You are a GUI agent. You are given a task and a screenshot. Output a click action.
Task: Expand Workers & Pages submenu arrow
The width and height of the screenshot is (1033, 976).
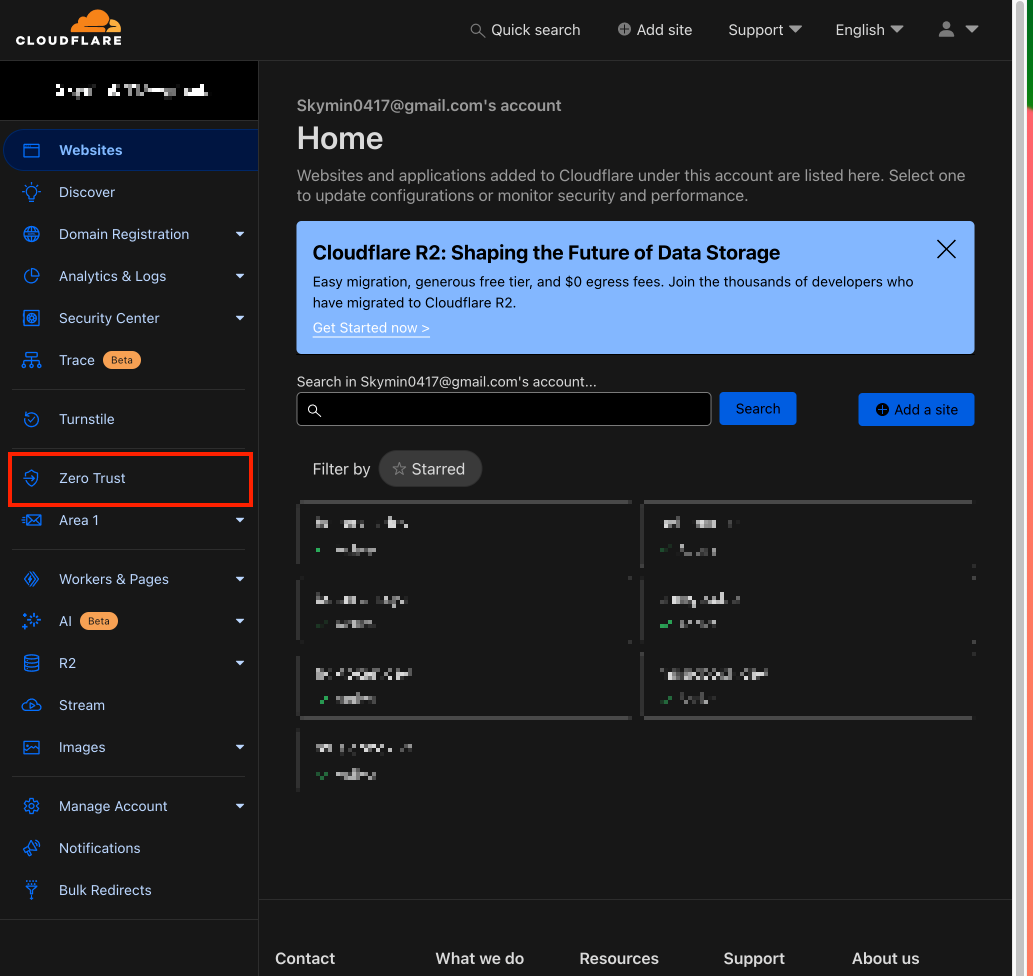[x=240, y=579]
